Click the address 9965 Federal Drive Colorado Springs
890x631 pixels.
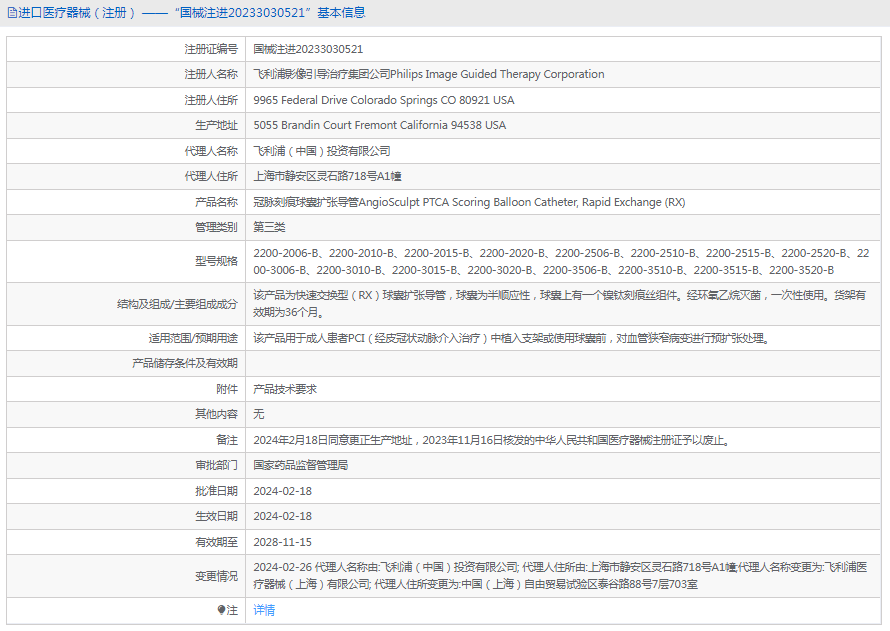point(384,100)
